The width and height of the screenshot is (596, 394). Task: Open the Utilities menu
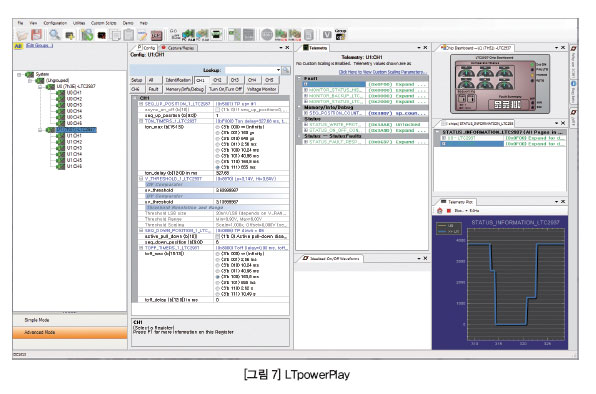79,23
